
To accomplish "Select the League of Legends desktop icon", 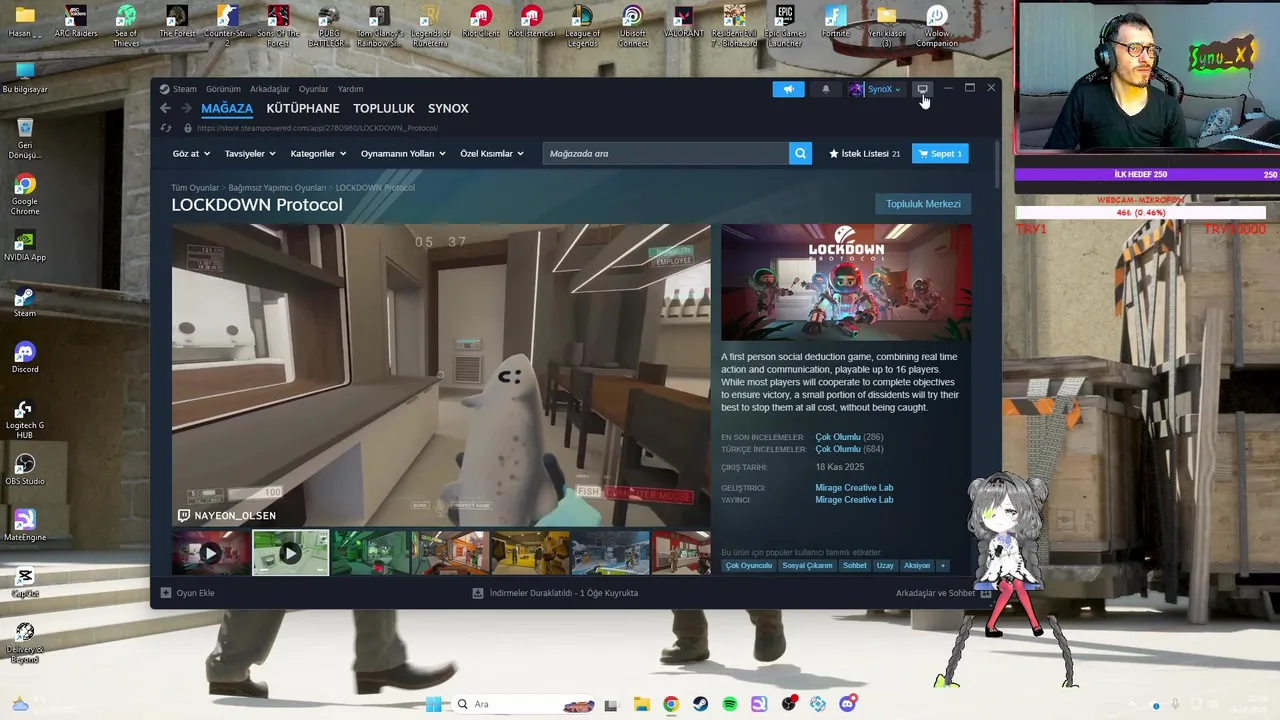I will (x=582, y=25).
